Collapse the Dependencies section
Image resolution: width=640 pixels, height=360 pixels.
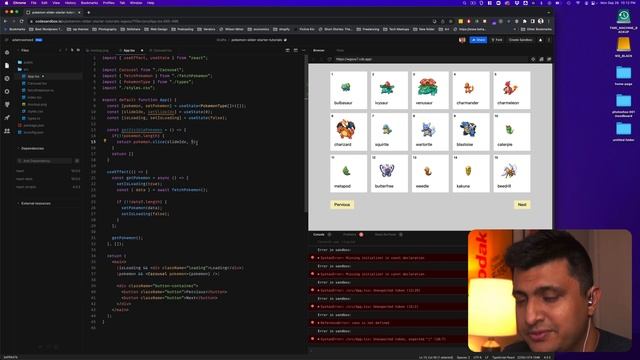[x=31, y=148]
